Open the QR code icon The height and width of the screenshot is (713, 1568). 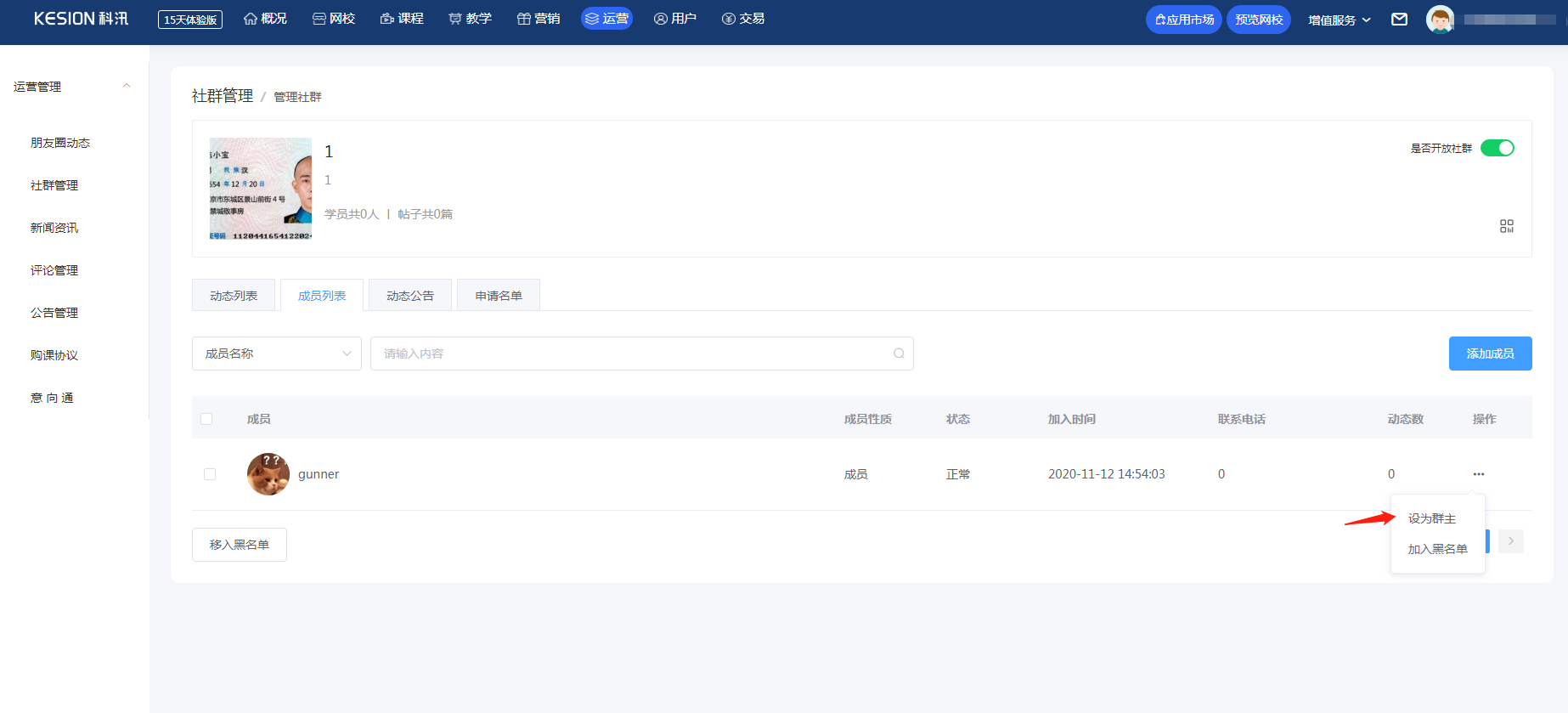coord(1506,226)
